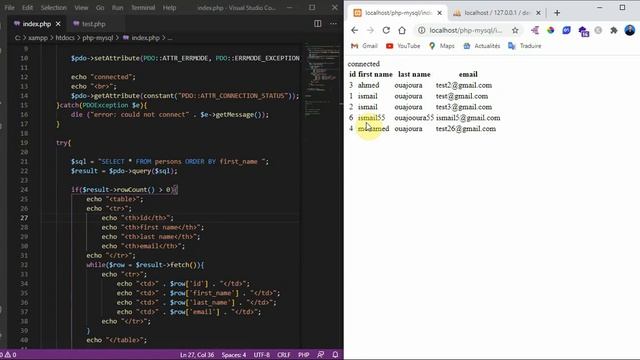Open the Selection menu
Viewport: 640px width, 360px height.
pos(53,7)
